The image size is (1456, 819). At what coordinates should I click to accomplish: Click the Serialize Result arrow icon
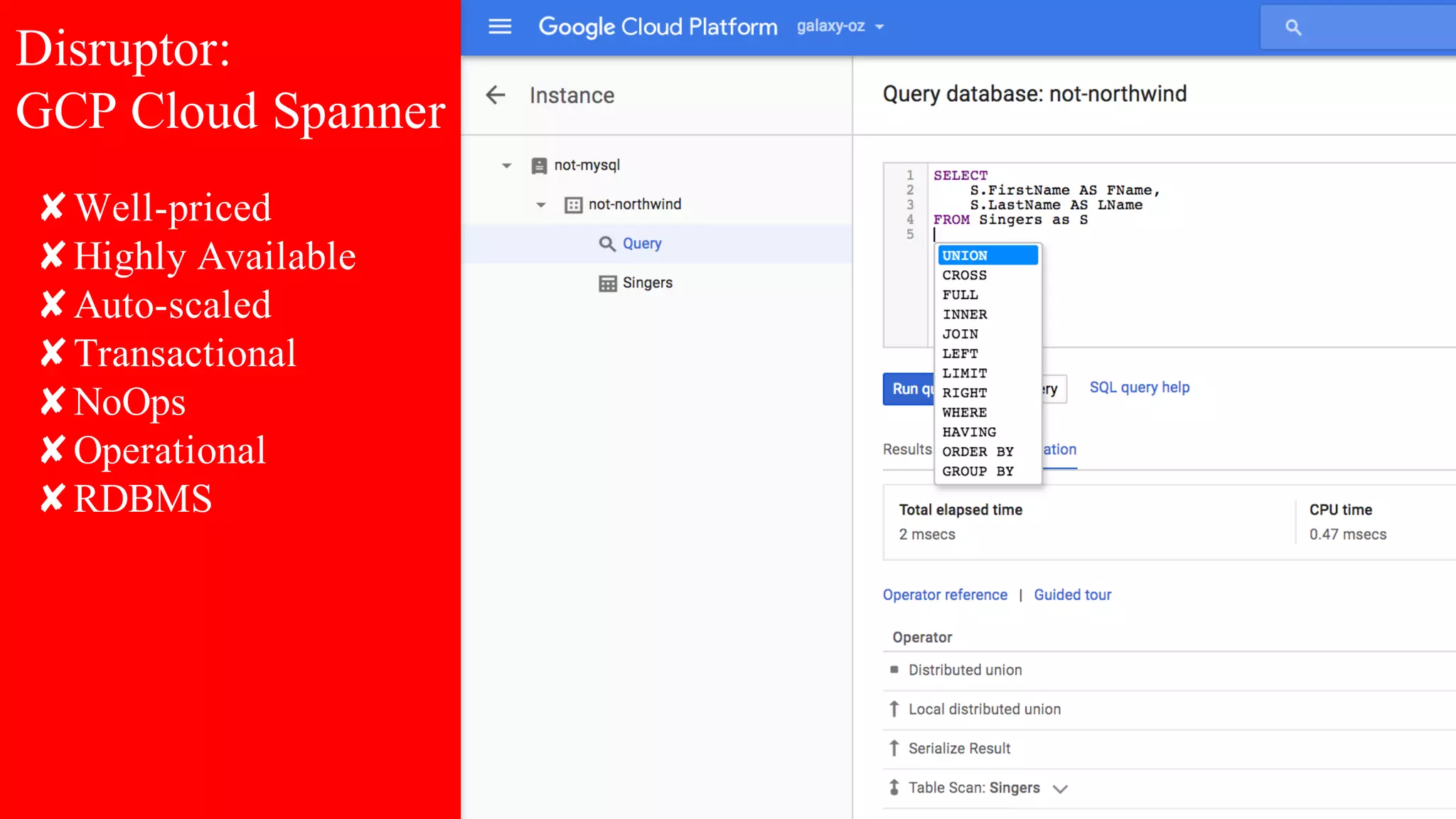[x=894, y=748]
